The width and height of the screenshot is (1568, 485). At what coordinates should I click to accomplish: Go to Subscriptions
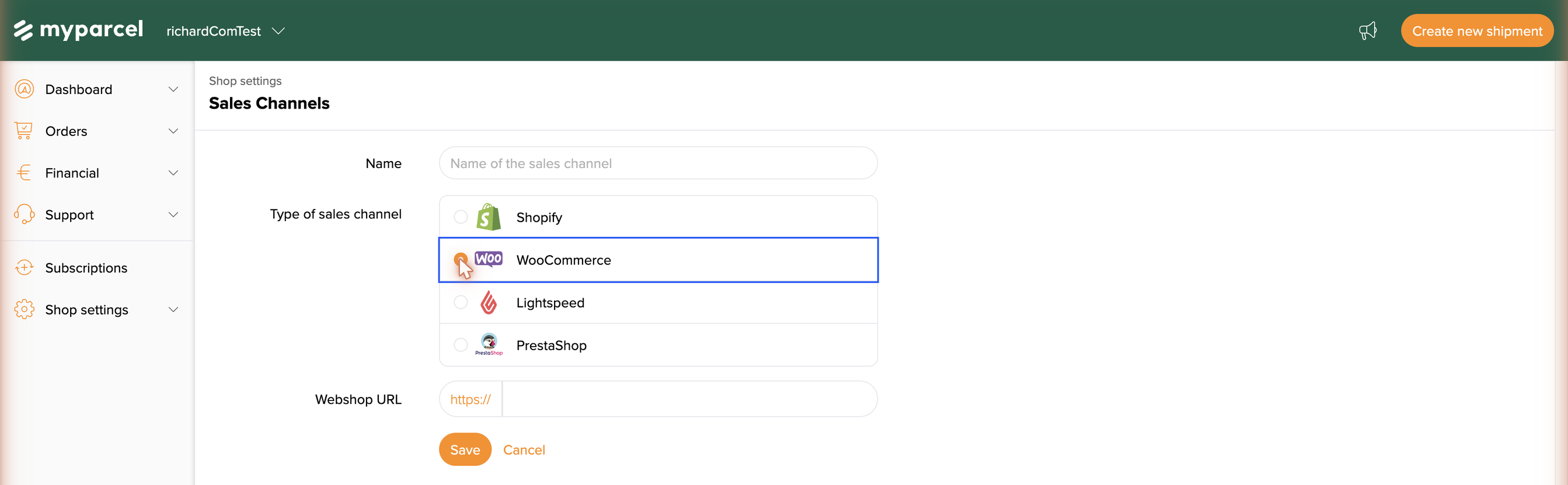tap(97, 268)
